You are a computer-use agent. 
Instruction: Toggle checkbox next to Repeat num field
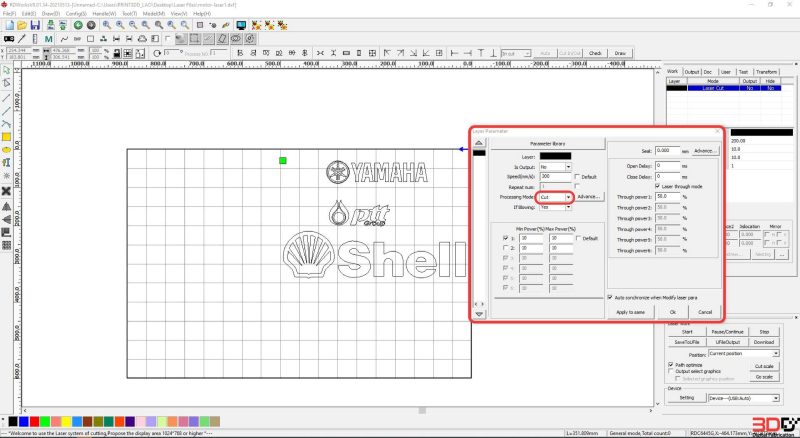577,186
